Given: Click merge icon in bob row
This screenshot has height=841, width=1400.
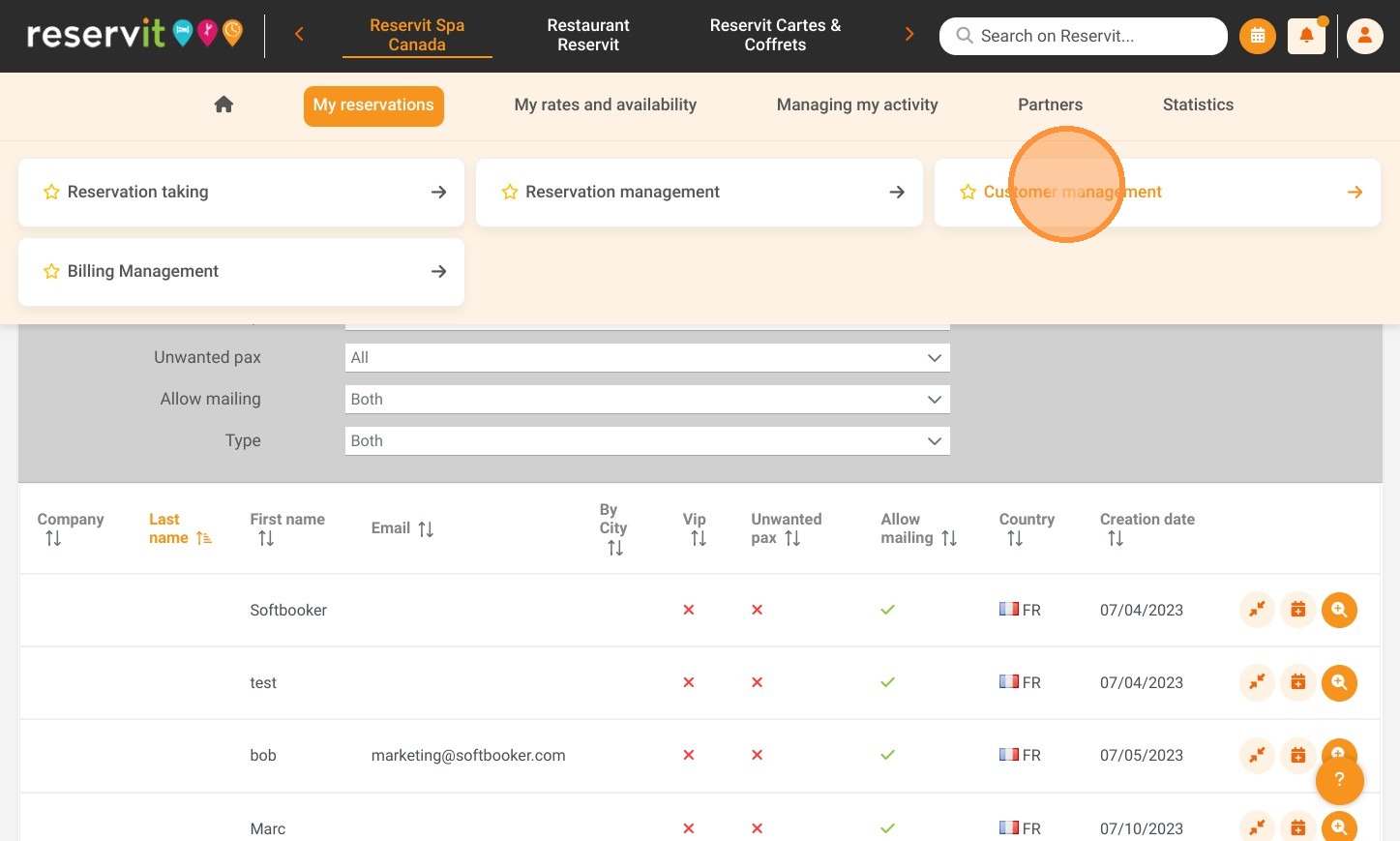Looking at the screenshot, I should pyautogui.click(x=1257, y=755).
